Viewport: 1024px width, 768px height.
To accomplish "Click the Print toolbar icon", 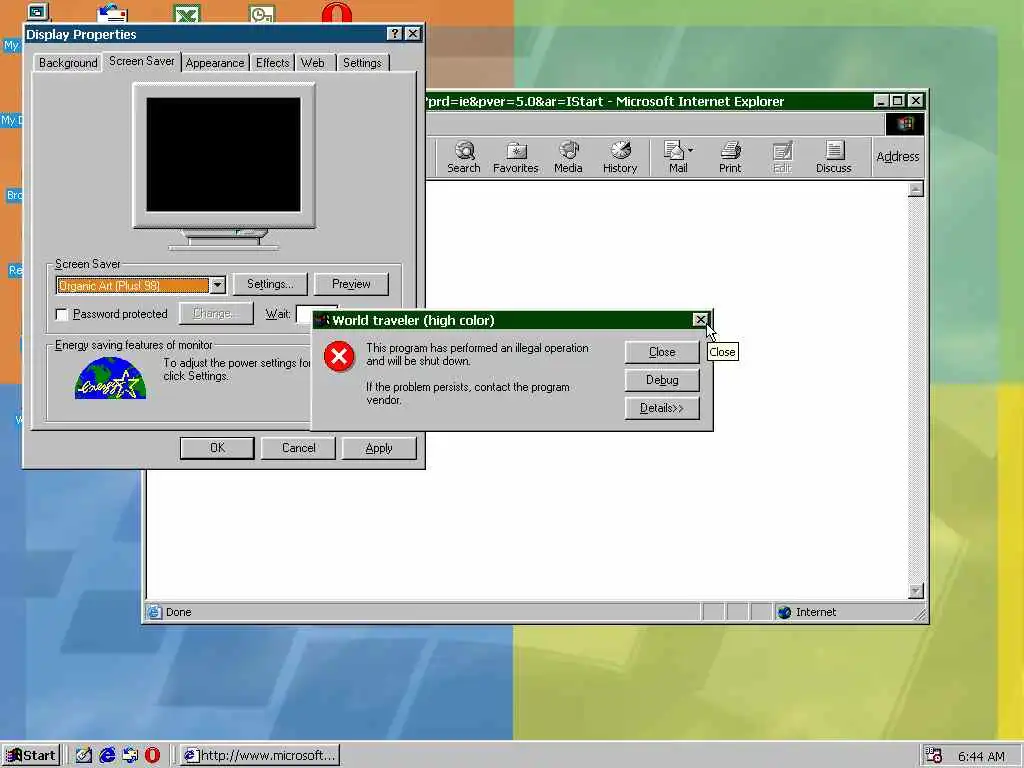I will pos(730,157).
